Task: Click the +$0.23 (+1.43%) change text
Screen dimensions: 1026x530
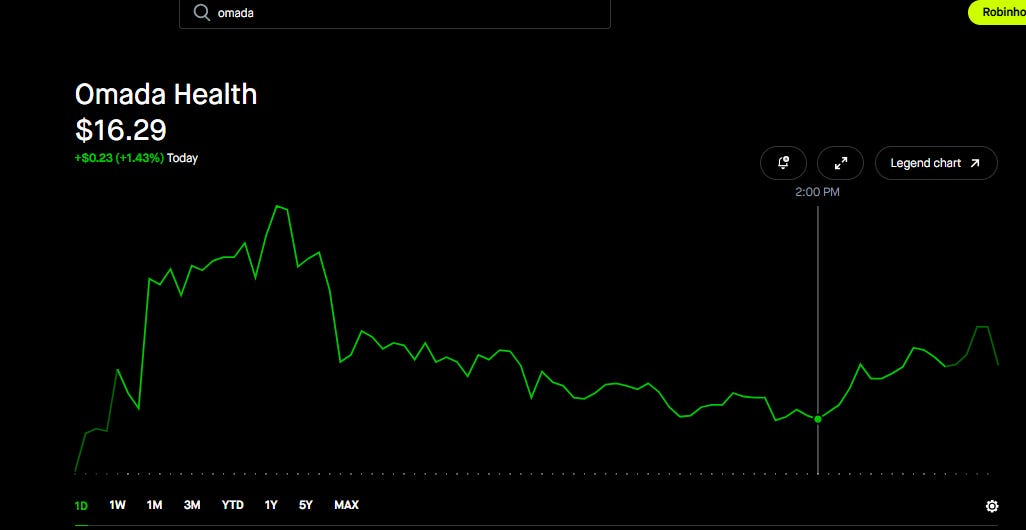Action: pyautogui.click(x=119, y=158)
